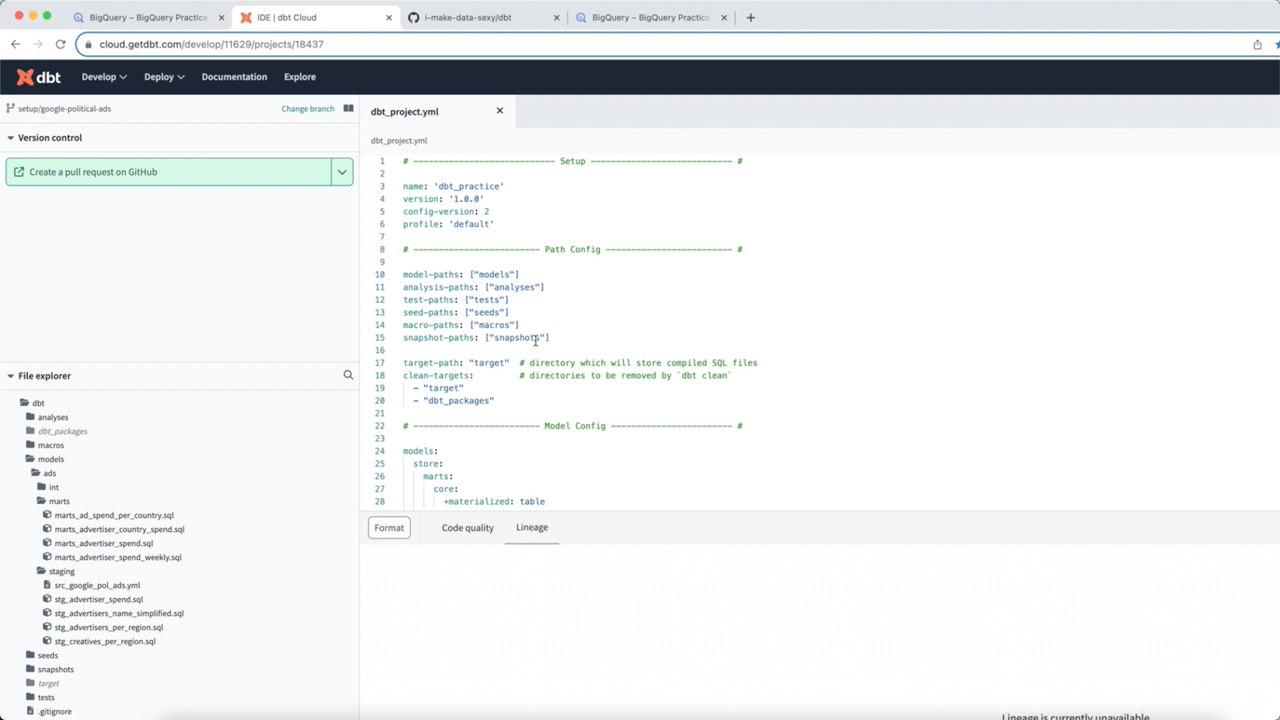The height and width of the screenshot is (720, 1280).
Task: Collapse the File explorer section
Action: (x=11, y=376)
